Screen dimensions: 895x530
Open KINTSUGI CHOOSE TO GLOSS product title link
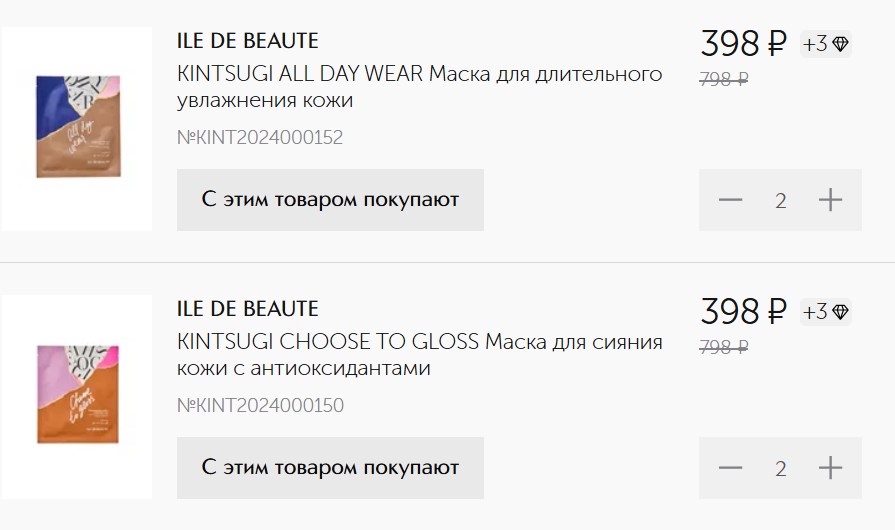pos(420,355)
